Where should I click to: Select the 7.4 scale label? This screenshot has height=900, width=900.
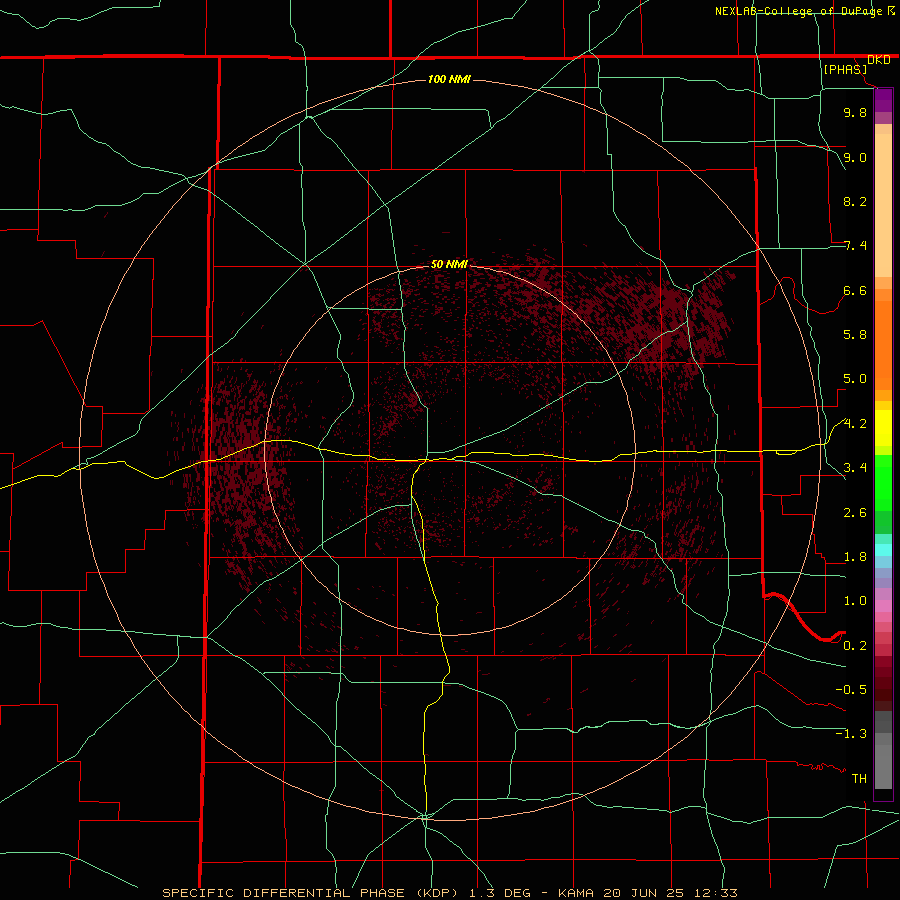(x=855, y=246)
